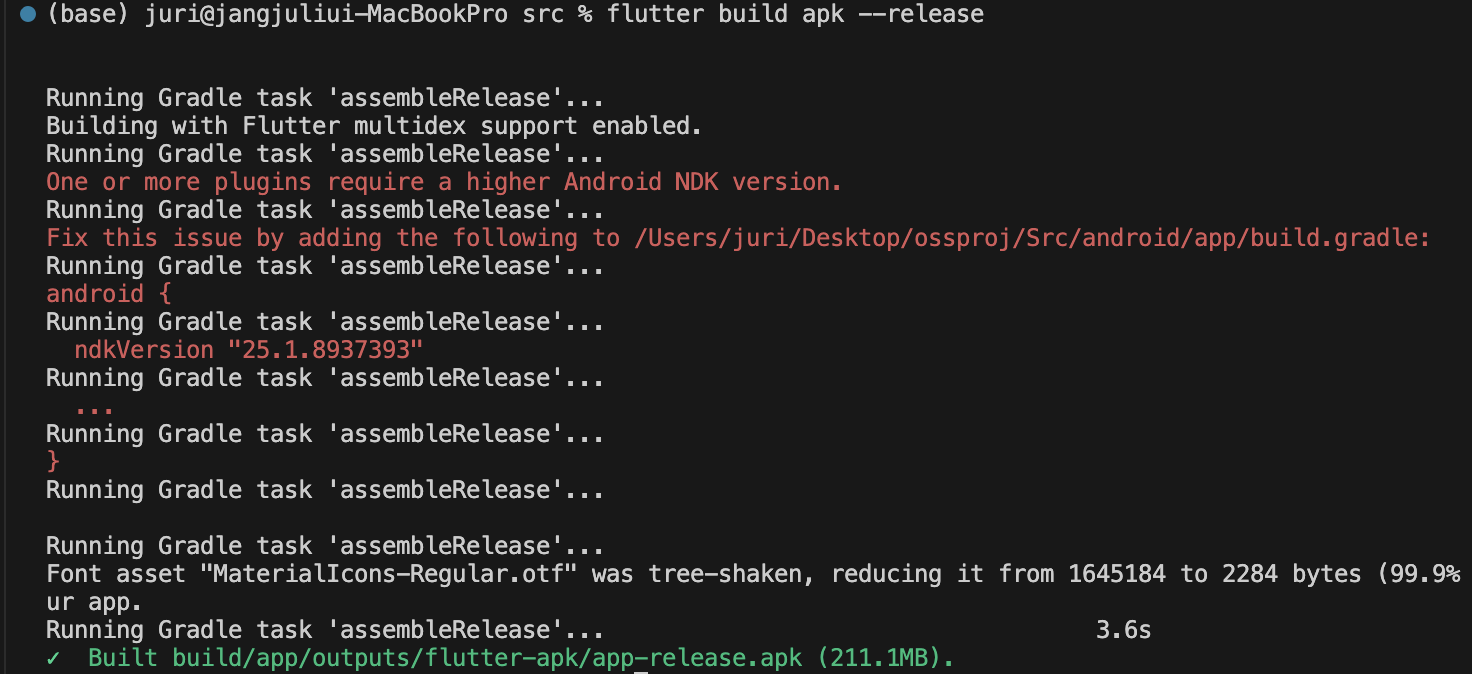
Task: Open the build.gradle file path link
Action: [1027, 238]
